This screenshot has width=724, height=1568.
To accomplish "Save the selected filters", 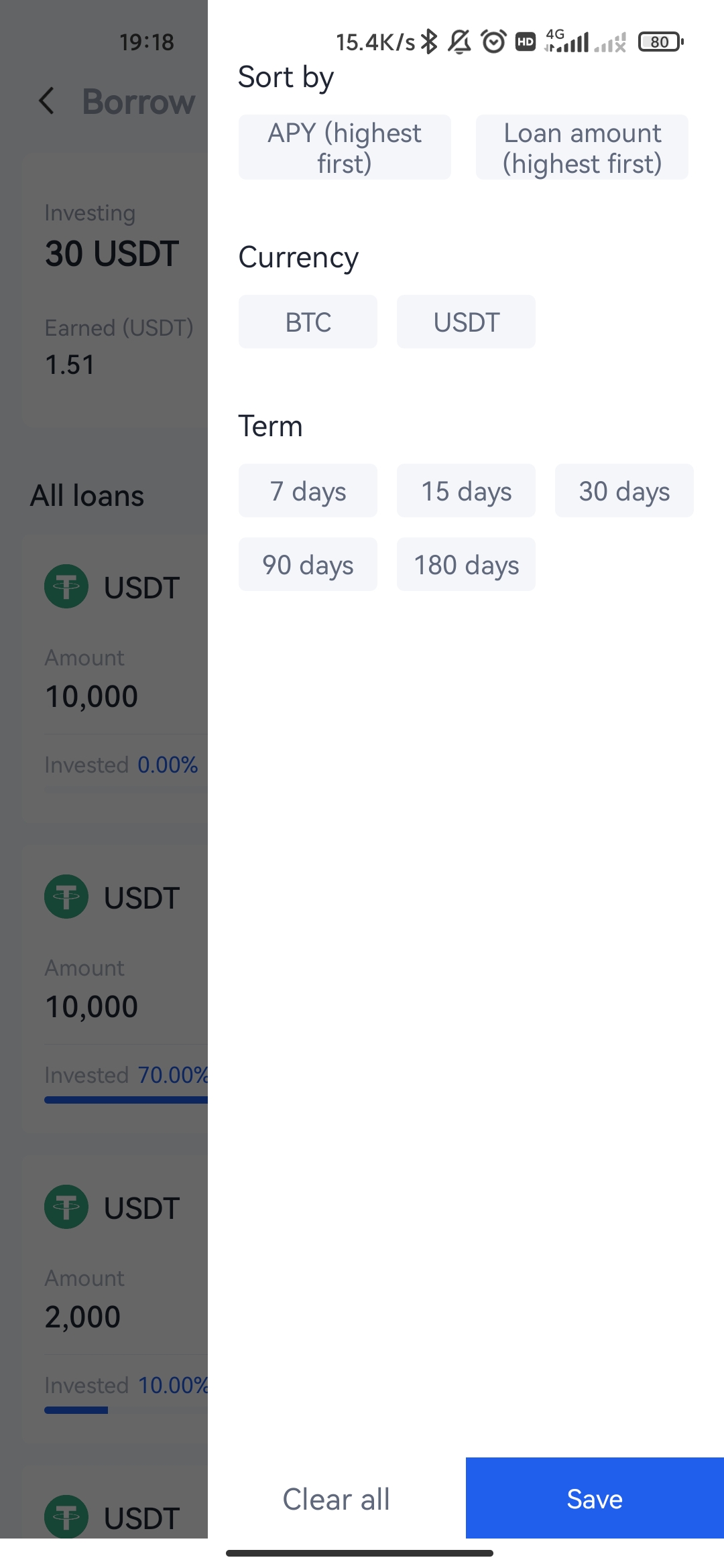I will point(595,1498).
